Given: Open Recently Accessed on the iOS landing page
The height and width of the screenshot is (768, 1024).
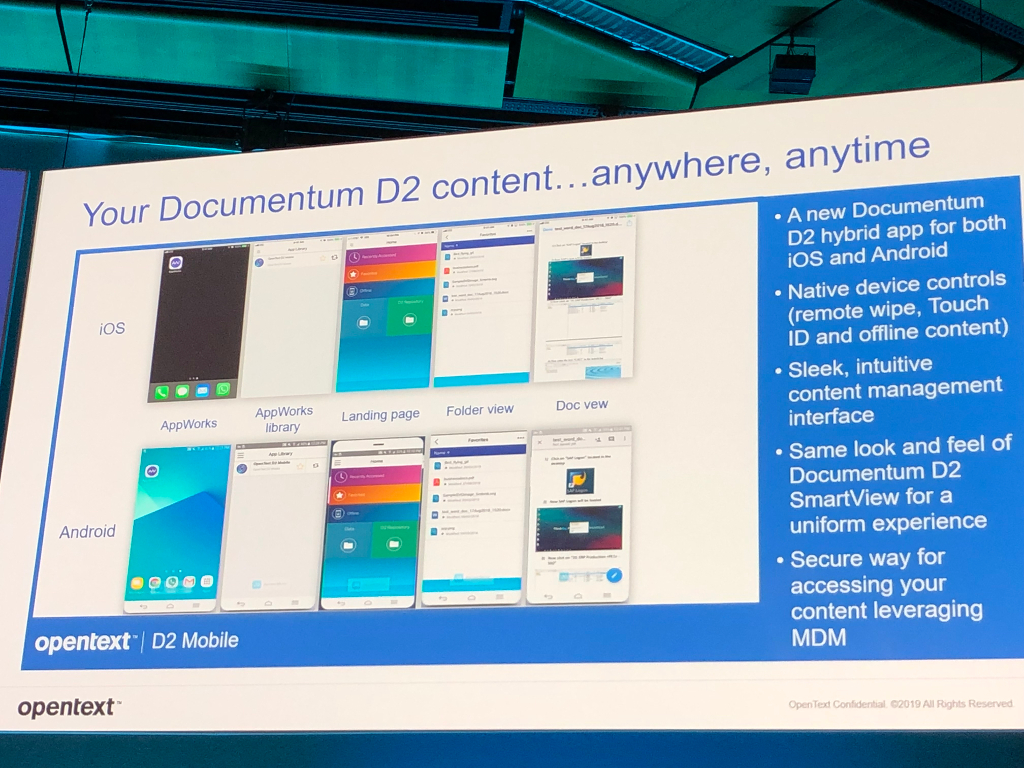Looking at the screenshot, I should tap(391, 255).
